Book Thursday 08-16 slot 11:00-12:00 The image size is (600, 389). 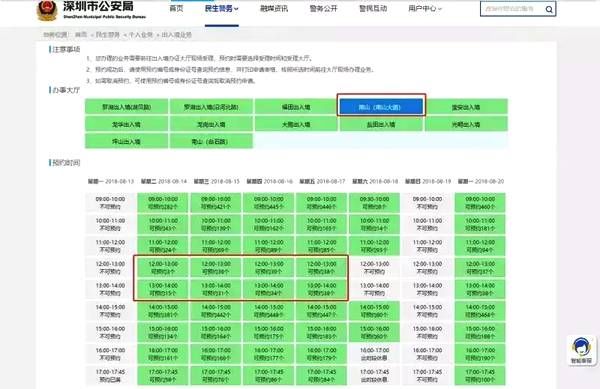[269, 246]
